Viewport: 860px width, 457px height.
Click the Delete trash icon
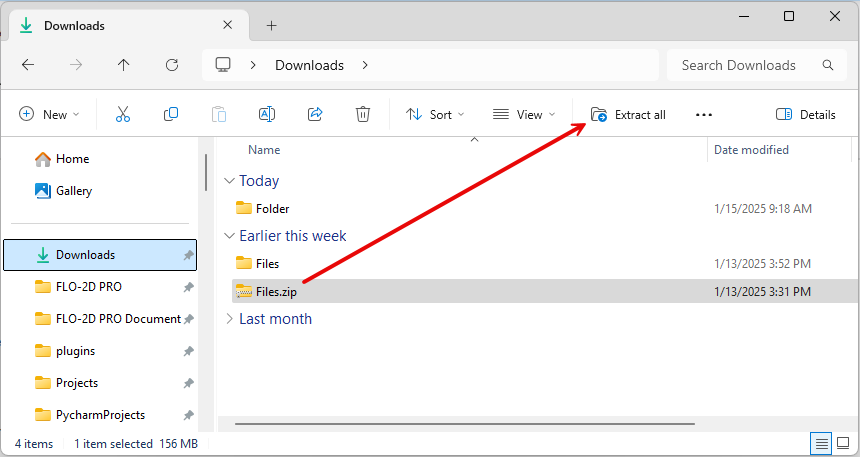tap(363, 115)
